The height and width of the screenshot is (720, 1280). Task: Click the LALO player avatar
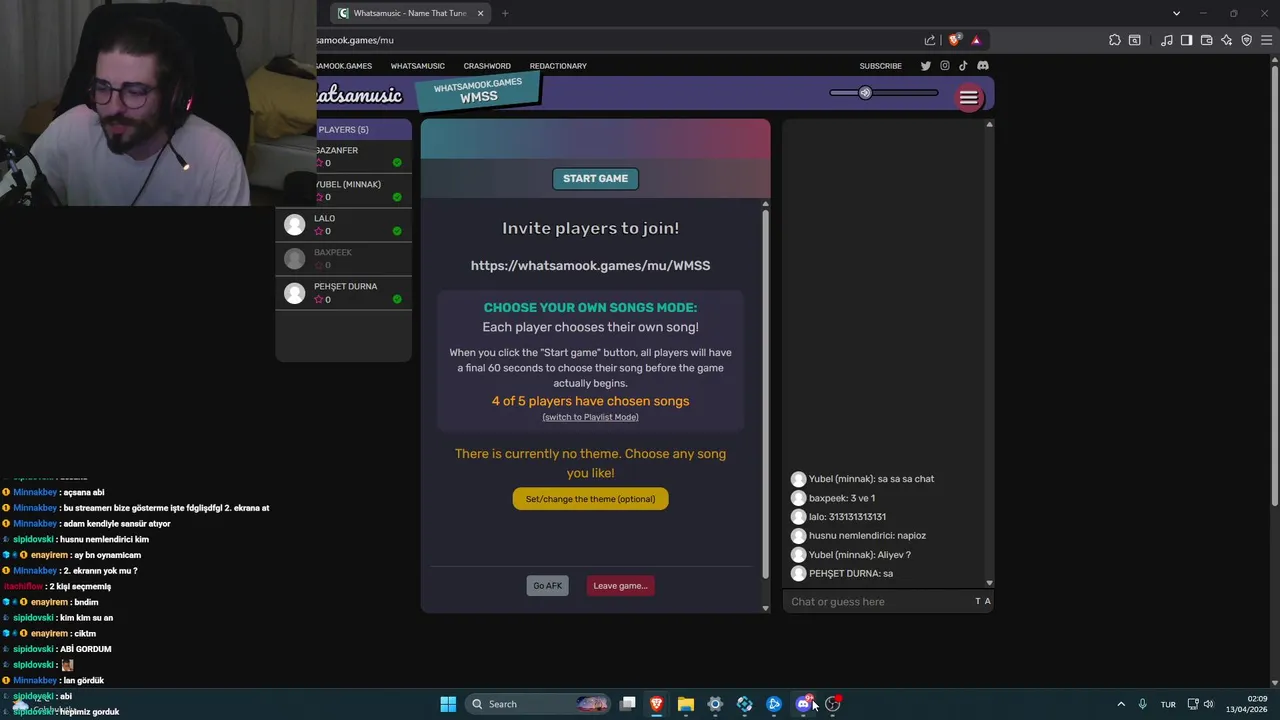click(x=294, y=225)
